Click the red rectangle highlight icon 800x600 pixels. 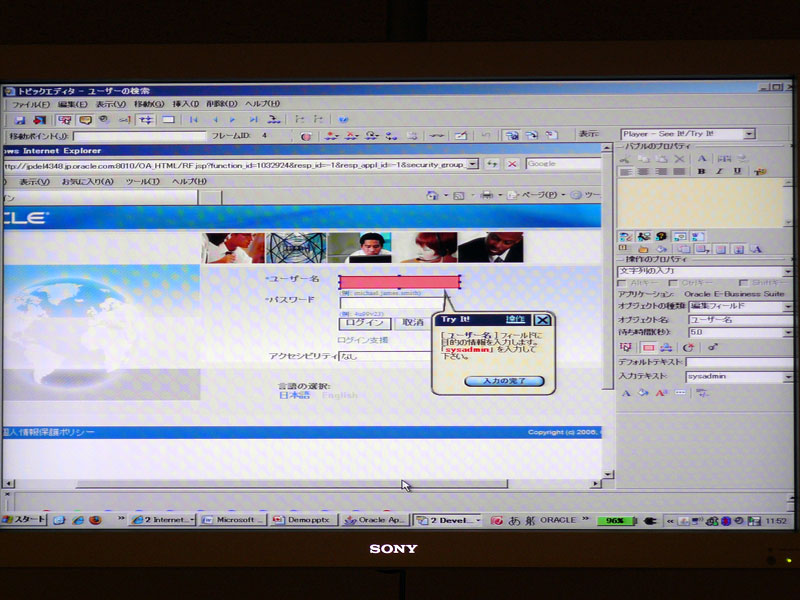648,347
